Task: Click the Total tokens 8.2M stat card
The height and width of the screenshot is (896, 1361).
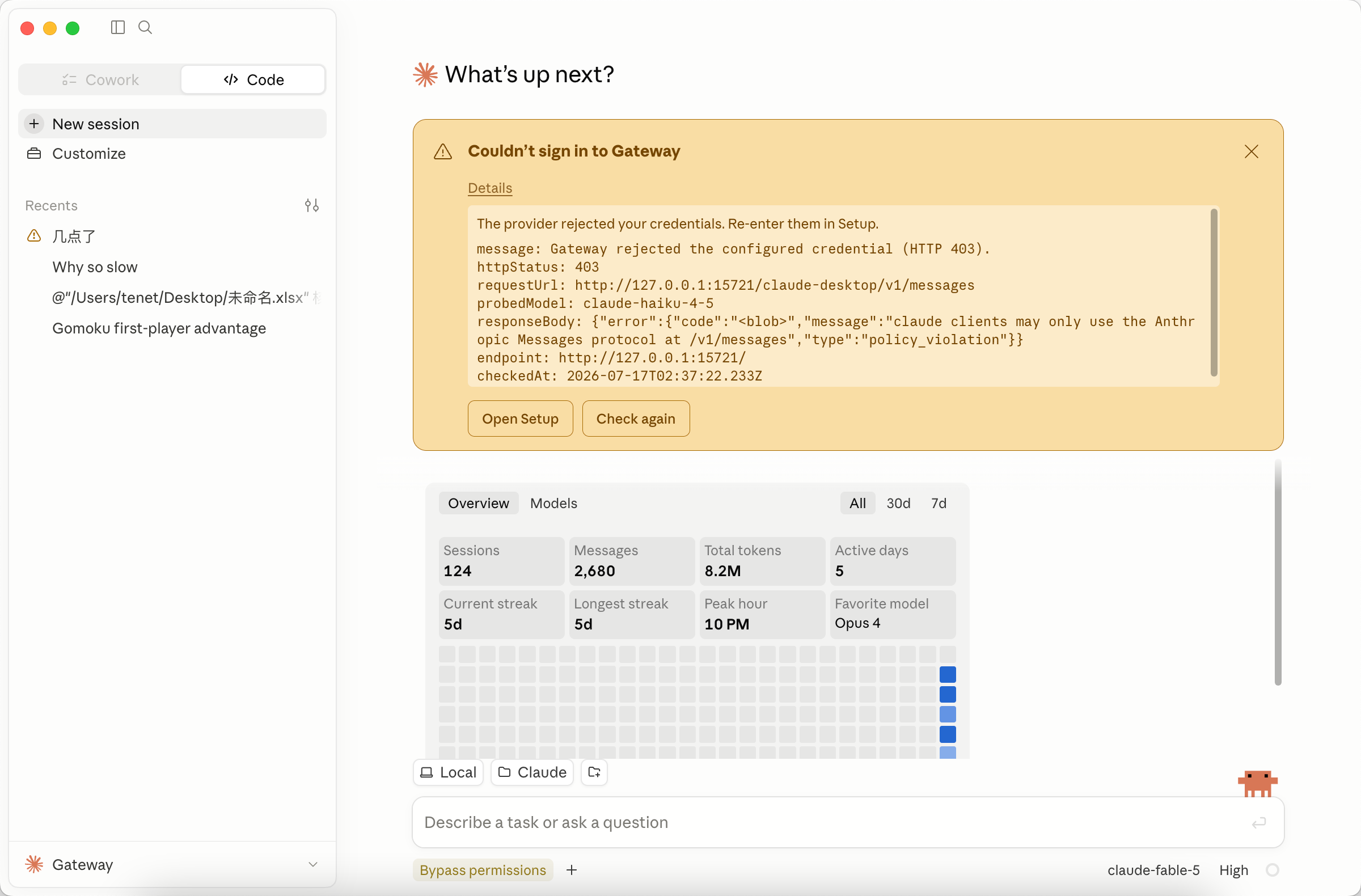Action: coord(762,561)
